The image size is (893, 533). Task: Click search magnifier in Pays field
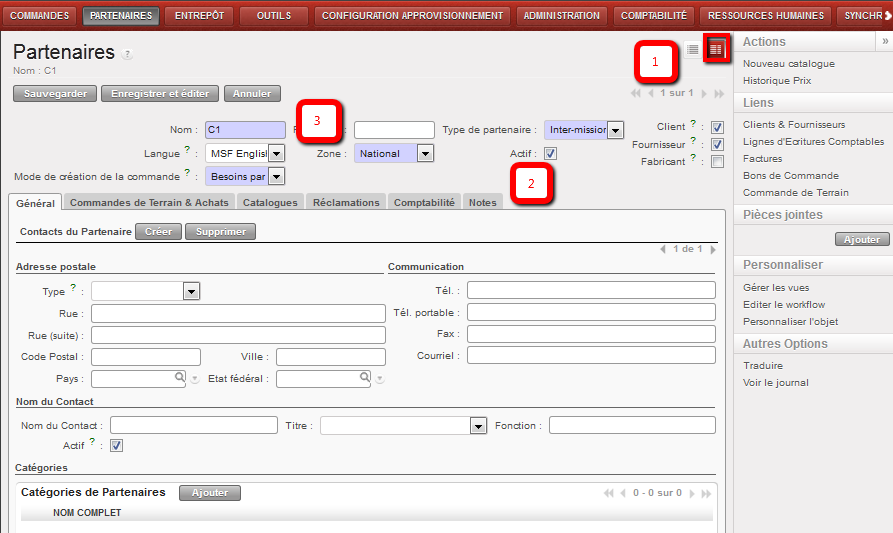click(x=180, y=378)
